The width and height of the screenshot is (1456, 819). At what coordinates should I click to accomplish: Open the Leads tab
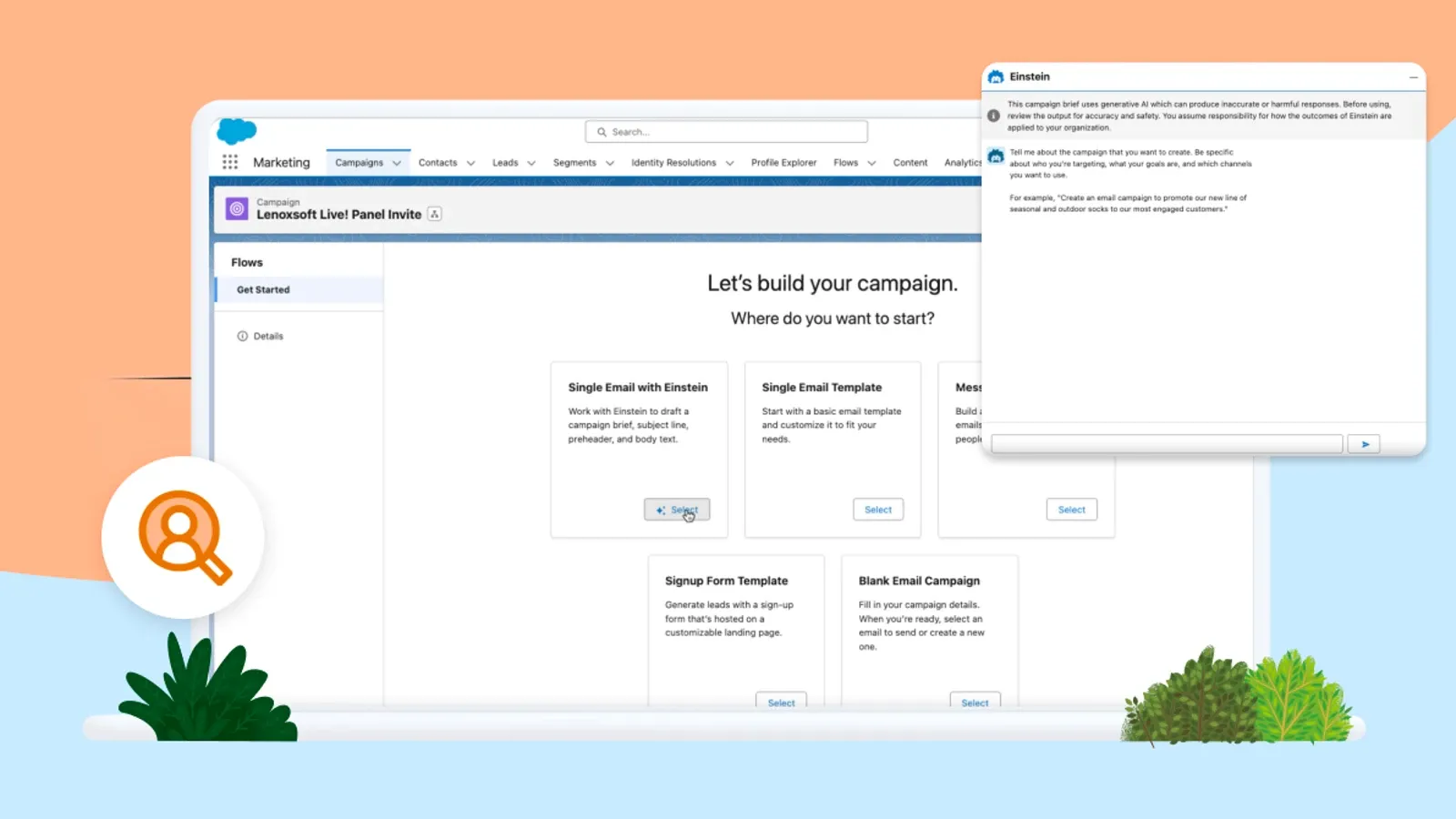[505, 162]
